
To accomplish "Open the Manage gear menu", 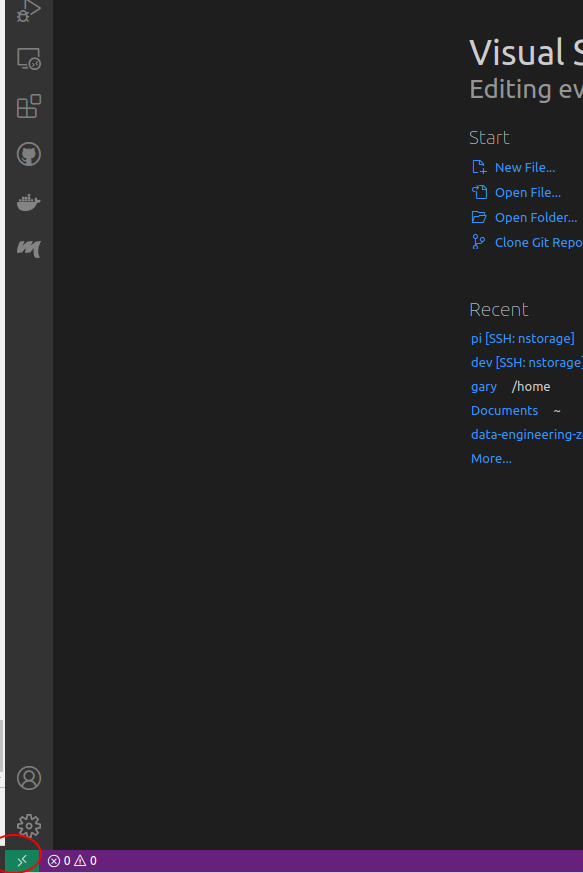I will 28,825.
